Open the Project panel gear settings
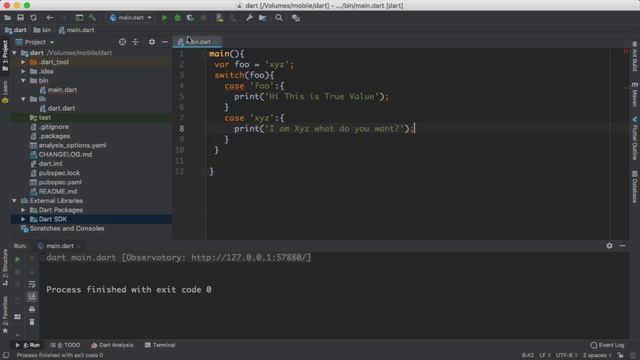The image size is (640, 360). click(152, 42)
